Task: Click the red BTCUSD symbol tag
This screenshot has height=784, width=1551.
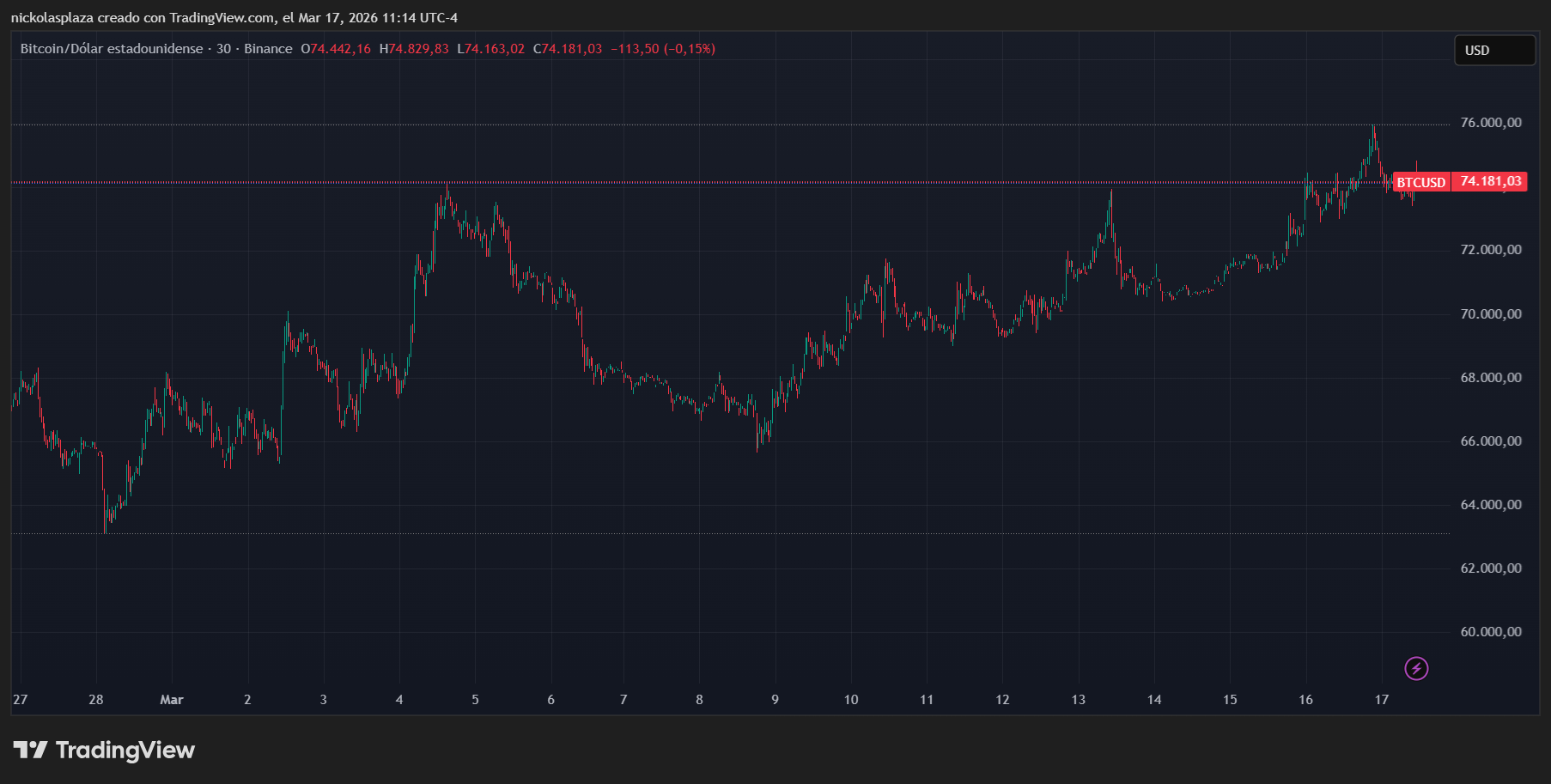Action: 1420,182
